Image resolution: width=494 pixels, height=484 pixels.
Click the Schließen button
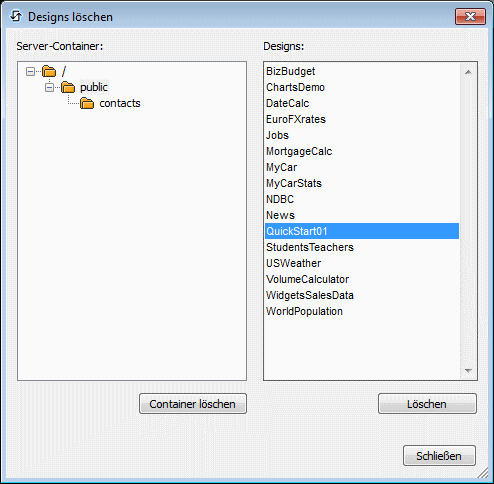coord(439,456)
